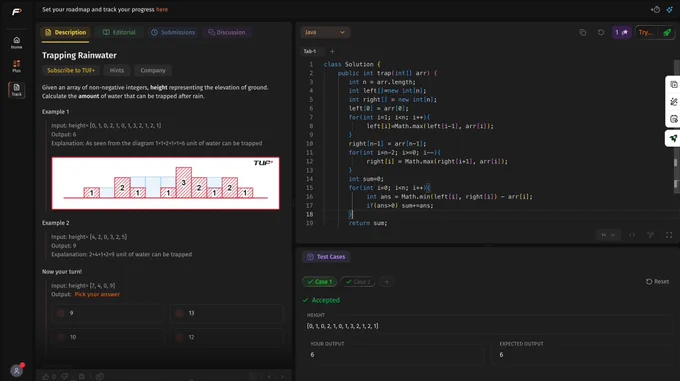Viewport: 680px width, 381px height.
Task: Select test Case 1
Action: [320, 282]
